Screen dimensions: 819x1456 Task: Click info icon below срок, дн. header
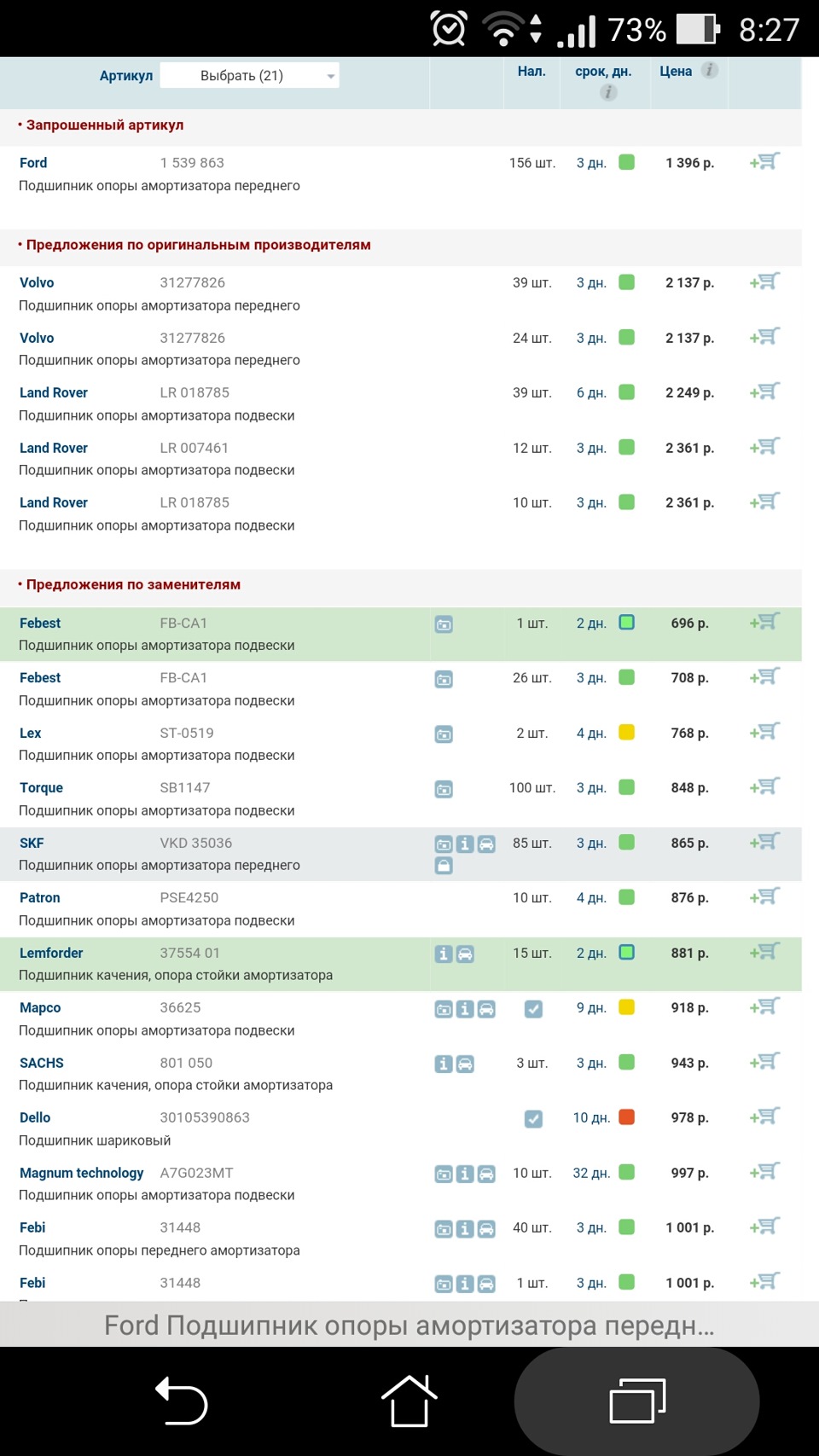[607, 94]
